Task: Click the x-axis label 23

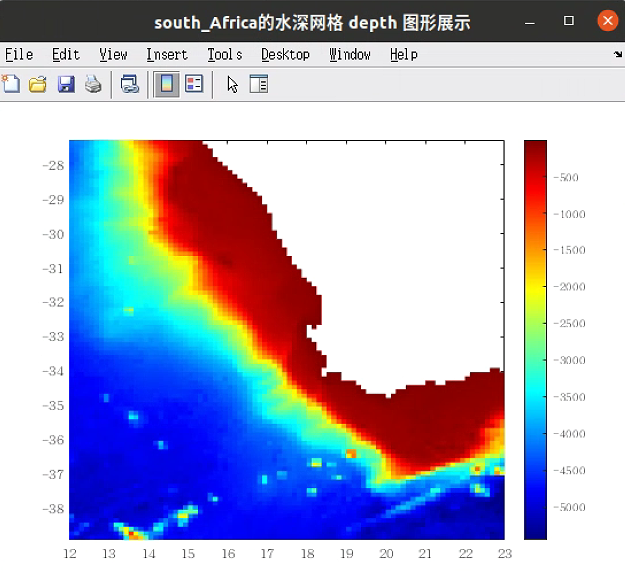Action: 505,554
